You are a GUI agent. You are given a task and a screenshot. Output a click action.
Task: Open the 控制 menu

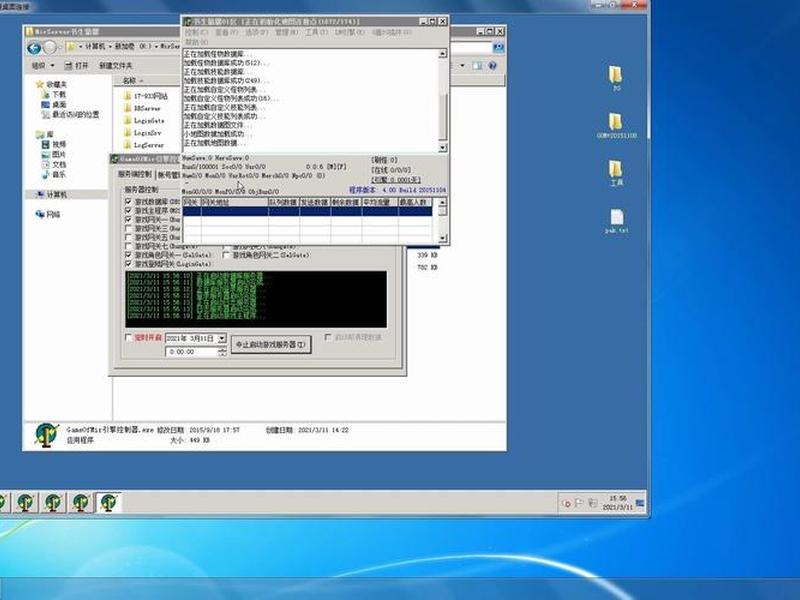pyautogui.click(x=196, y=32)
